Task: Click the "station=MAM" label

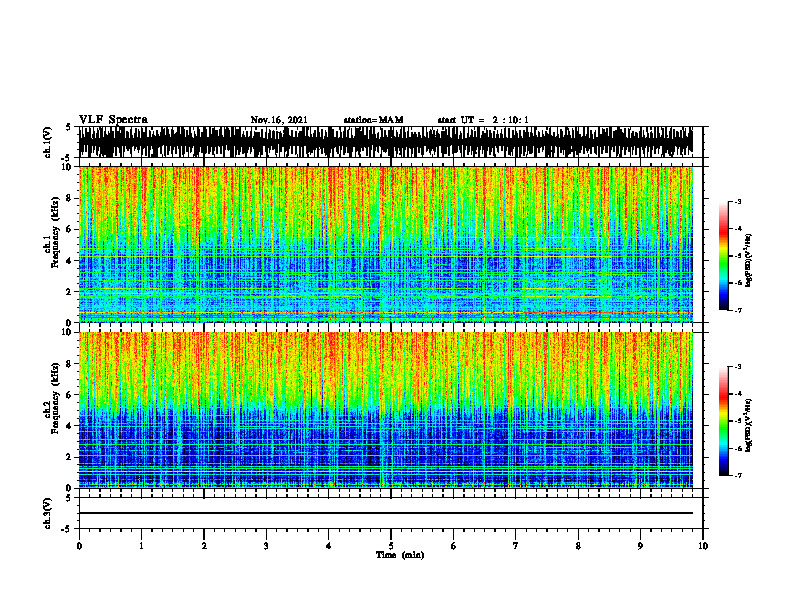Action: coord(374,120)
